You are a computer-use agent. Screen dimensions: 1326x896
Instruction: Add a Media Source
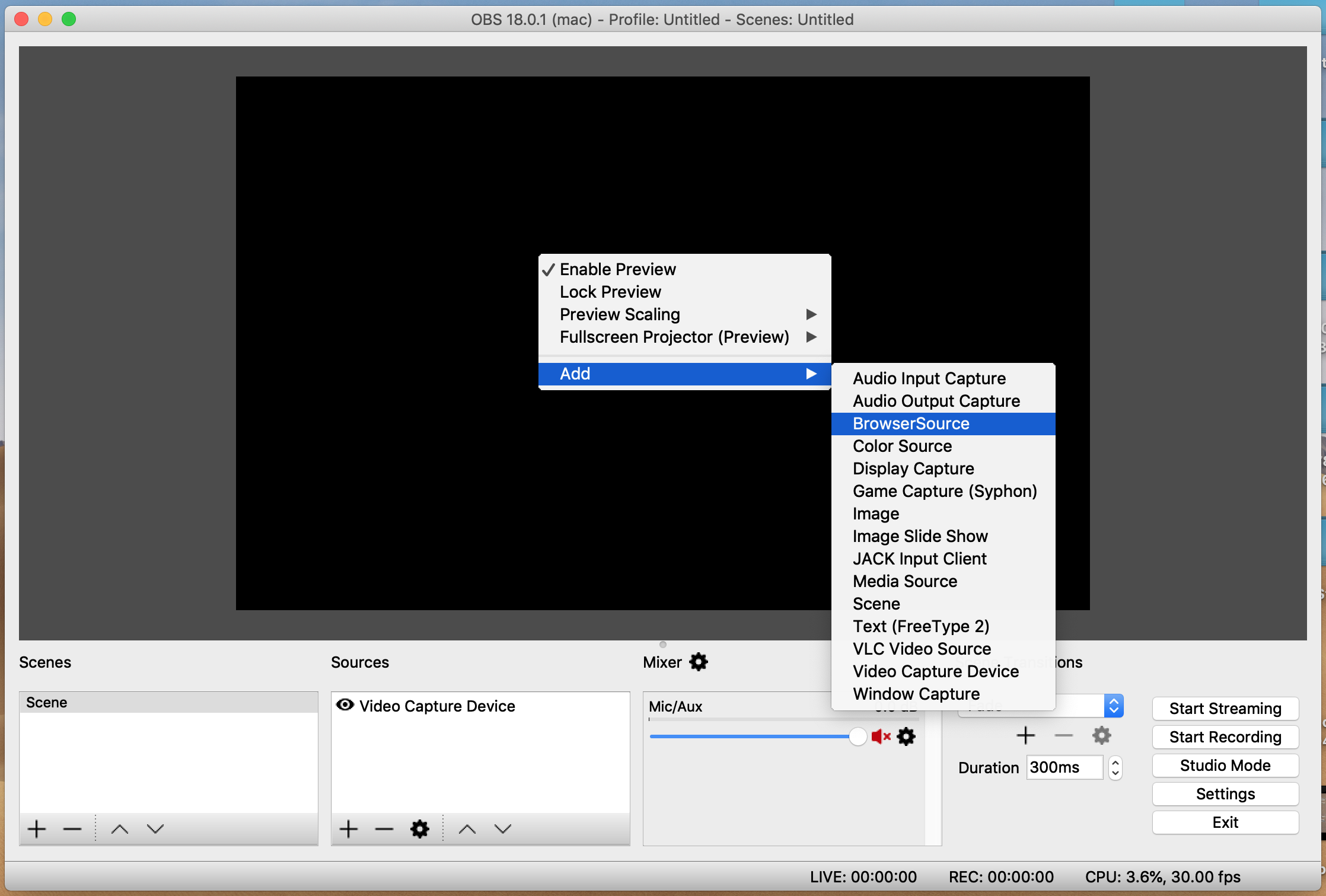pyautogui.click(x=943, y=581)
